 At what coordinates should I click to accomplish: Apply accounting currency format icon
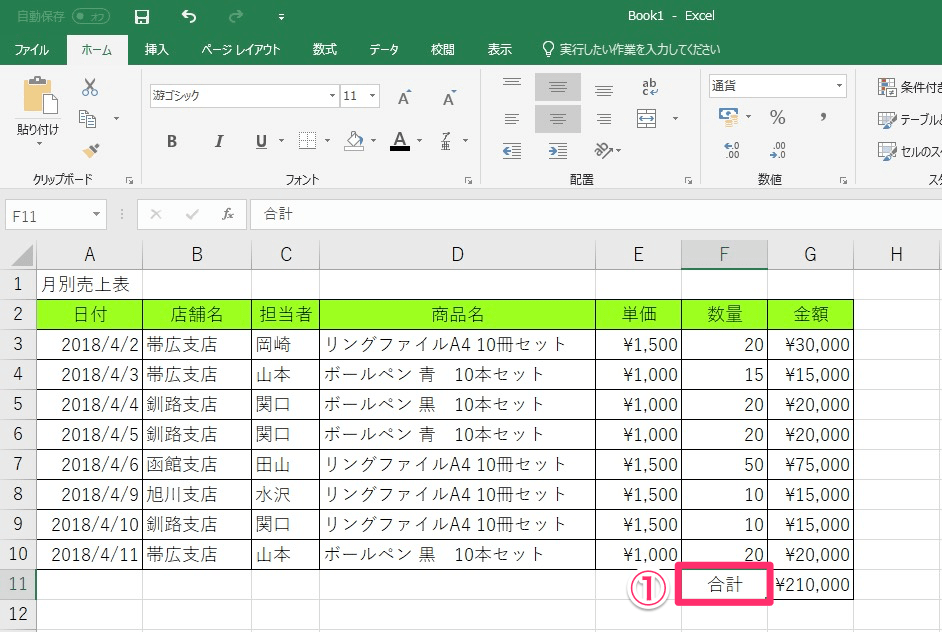pyautogui.click(x=729, y=117)
